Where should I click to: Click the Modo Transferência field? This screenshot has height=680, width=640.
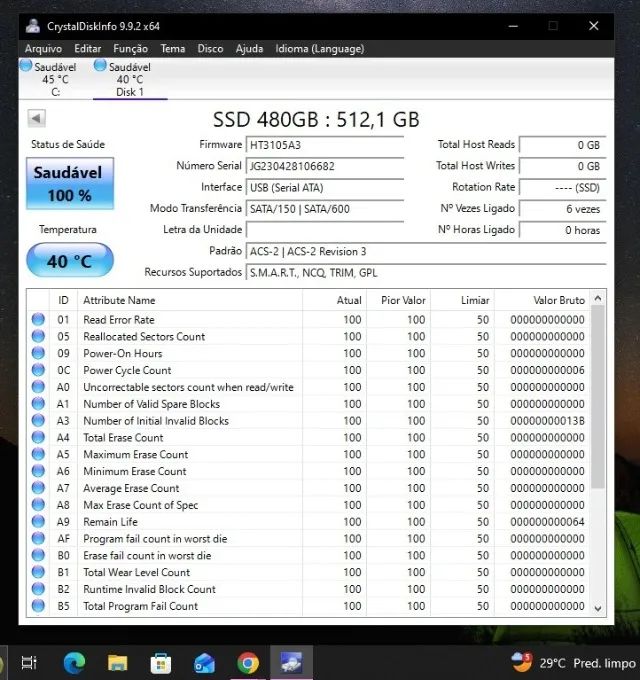click(x=325, y=209)
